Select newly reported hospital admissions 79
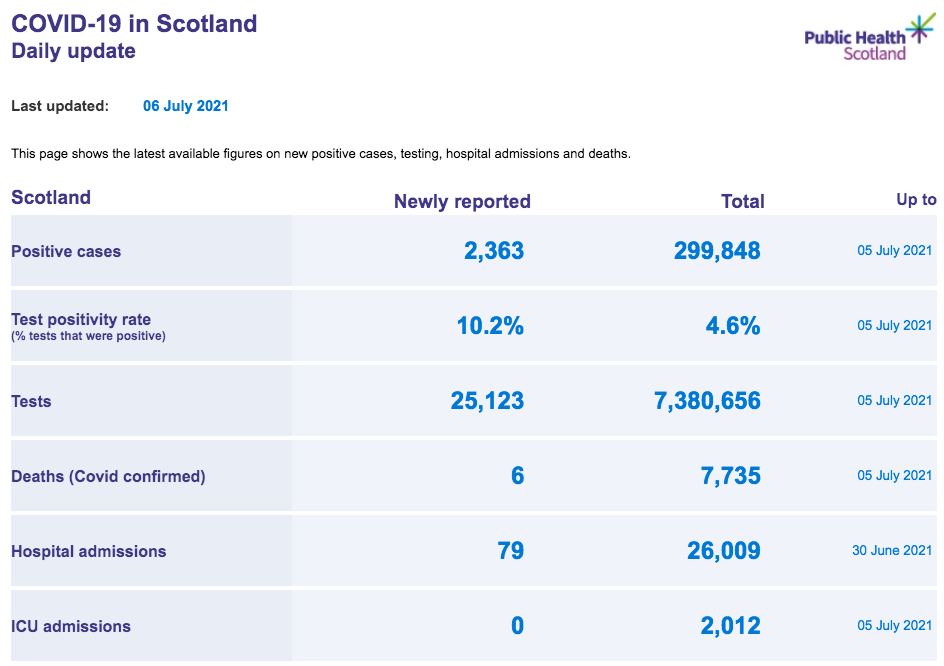Image resolution: width=944 pixels, height=666 pixels. pos(511,550)
